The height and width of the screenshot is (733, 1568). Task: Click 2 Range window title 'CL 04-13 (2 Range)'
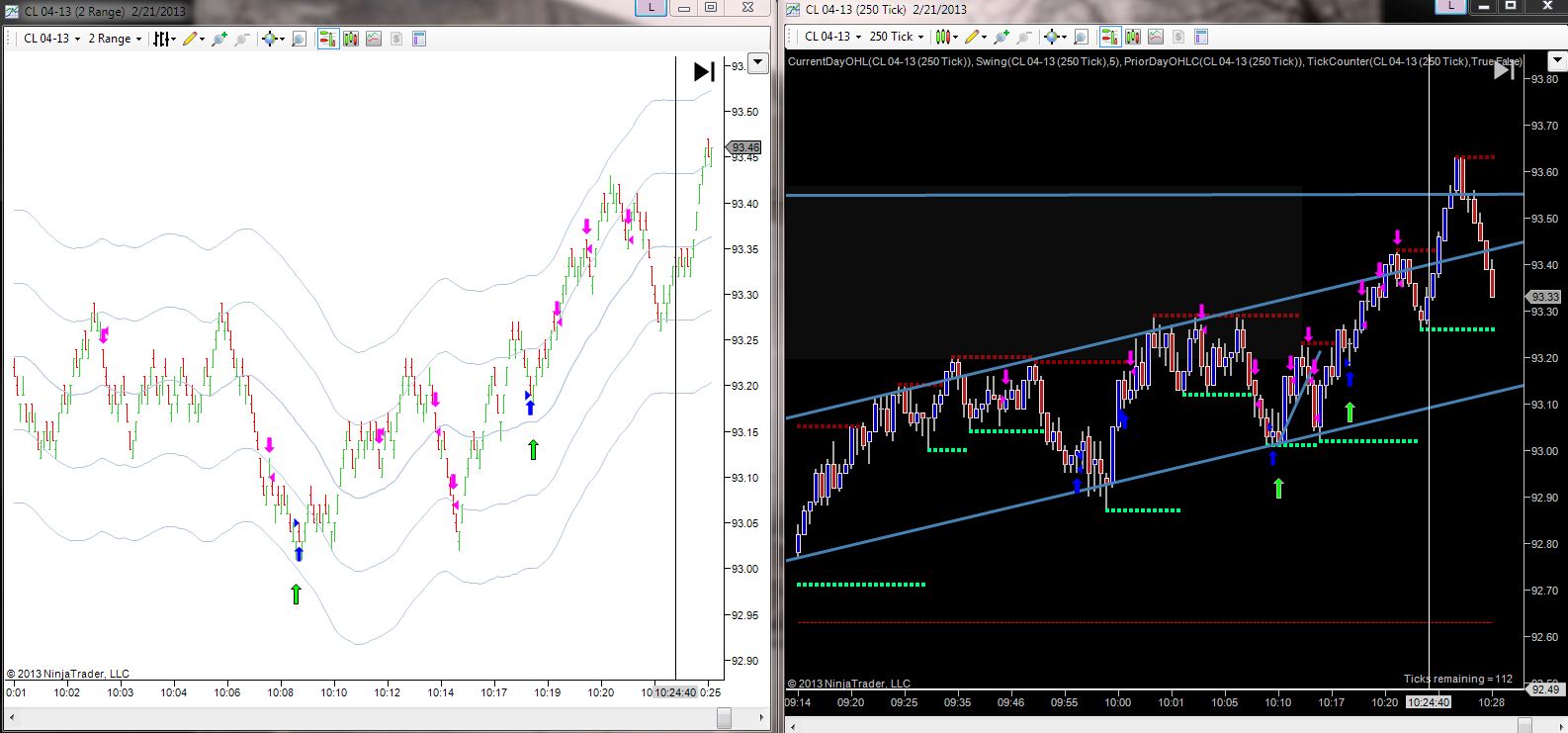pyautogui.click(x=75, y=10)
